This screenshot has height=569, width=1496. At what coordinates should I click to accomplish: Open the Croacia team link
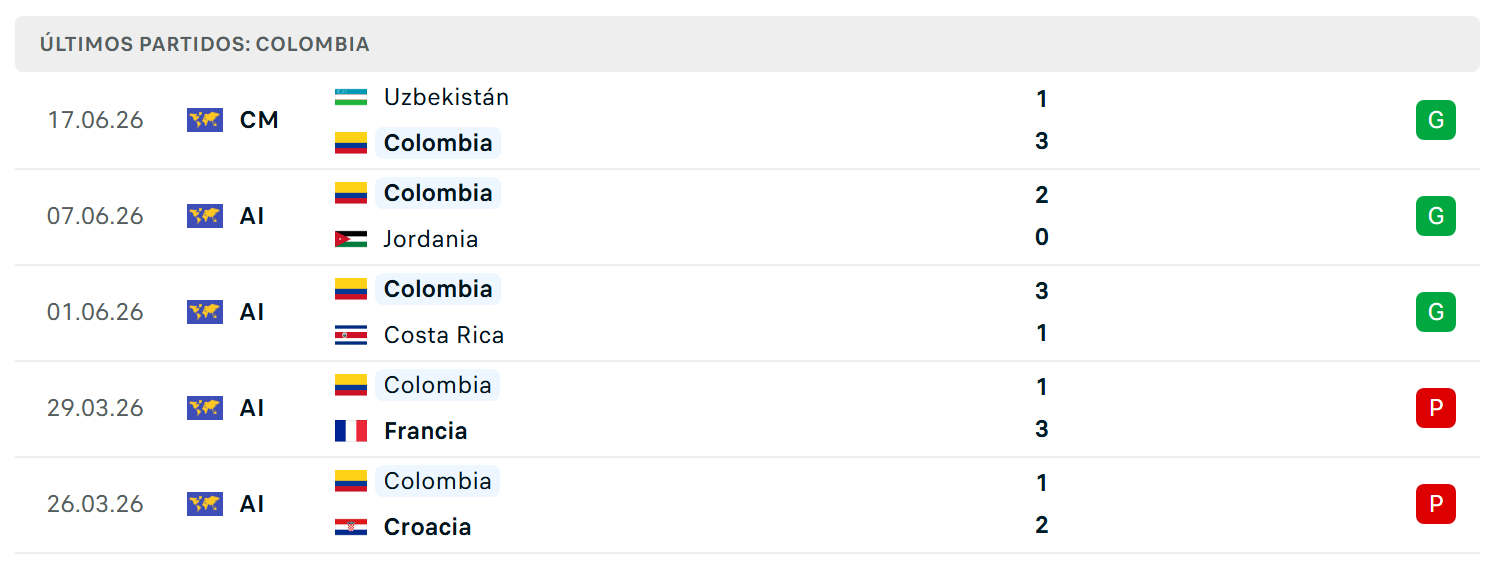pos(428,527)
